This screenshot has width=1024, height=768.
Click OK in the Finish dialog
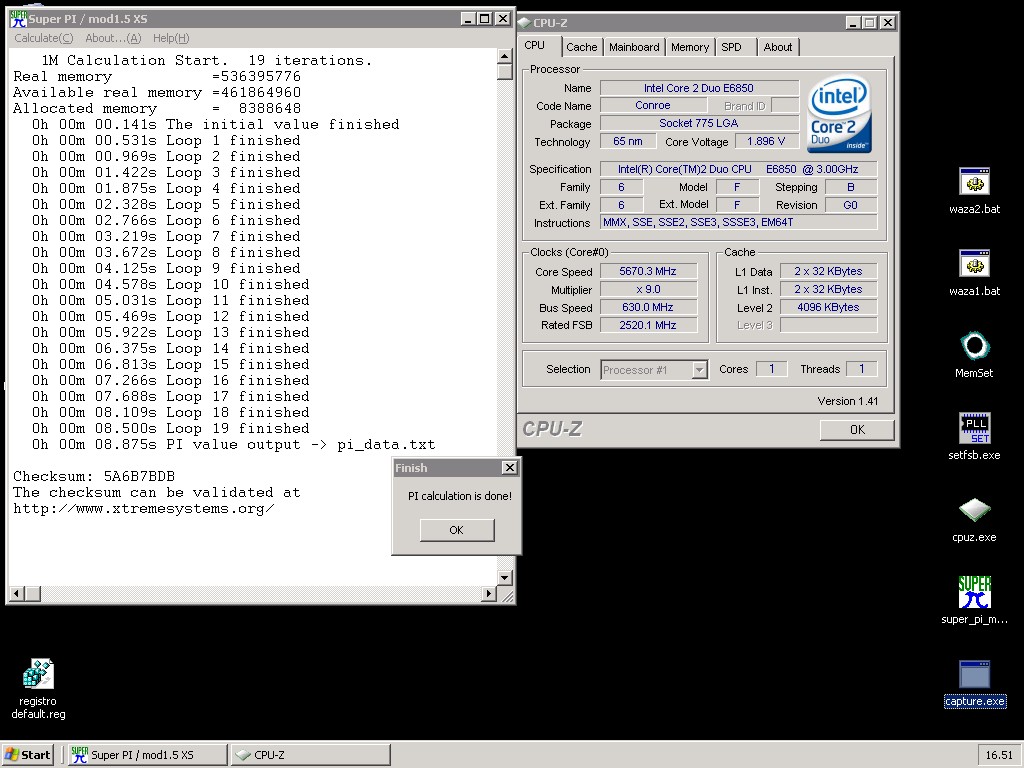456,530
